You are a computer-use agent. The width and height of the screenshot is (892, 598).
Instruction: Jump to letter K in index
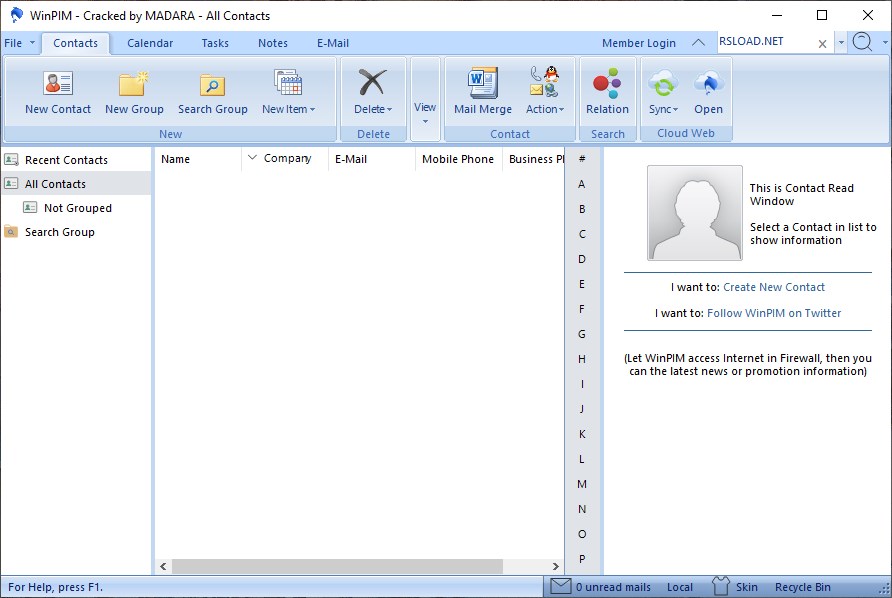pos(581,434)
